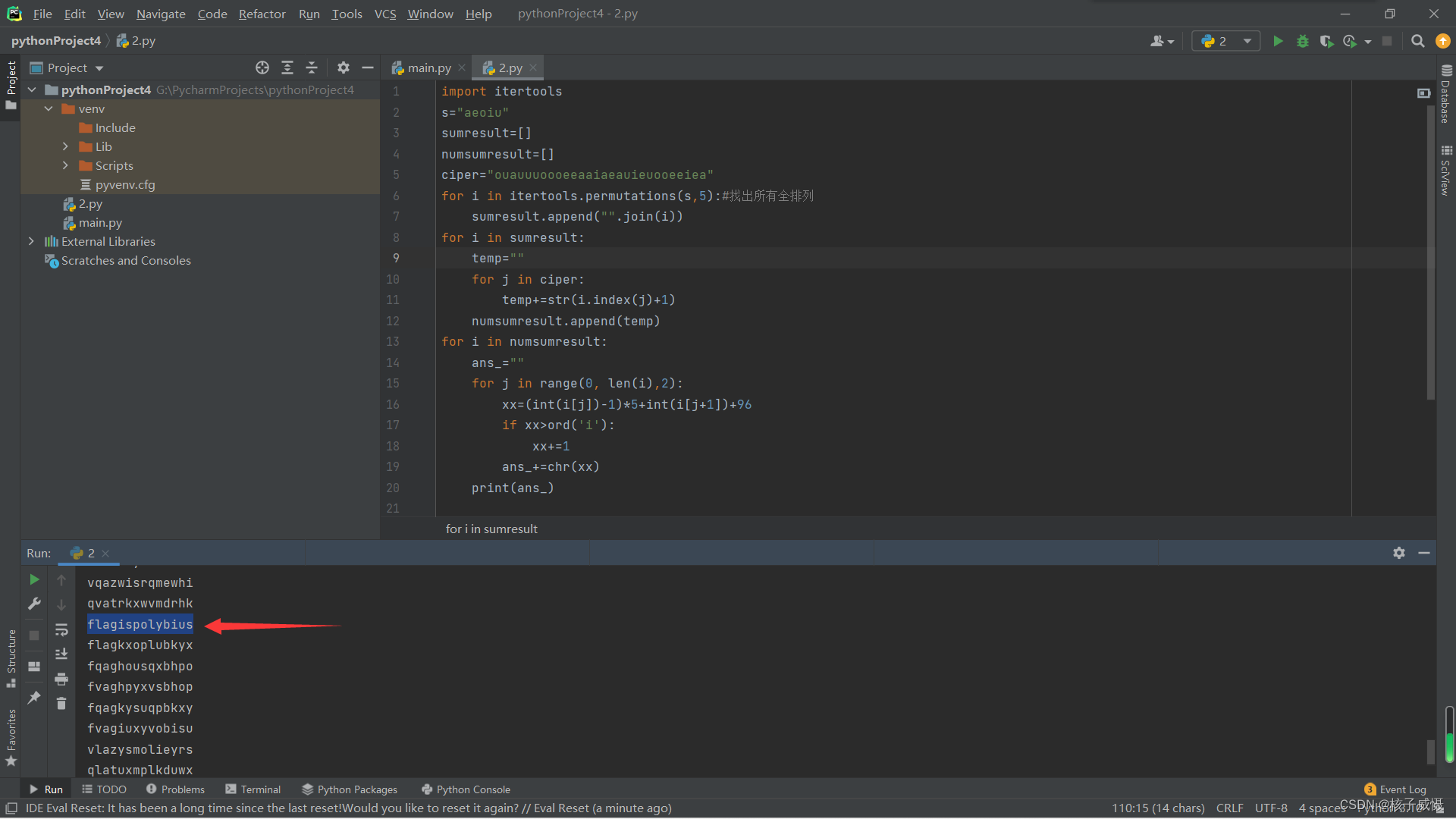1456x819 pixels.
Task: Expand the Lib folder
Action: [x=65, y=146]
